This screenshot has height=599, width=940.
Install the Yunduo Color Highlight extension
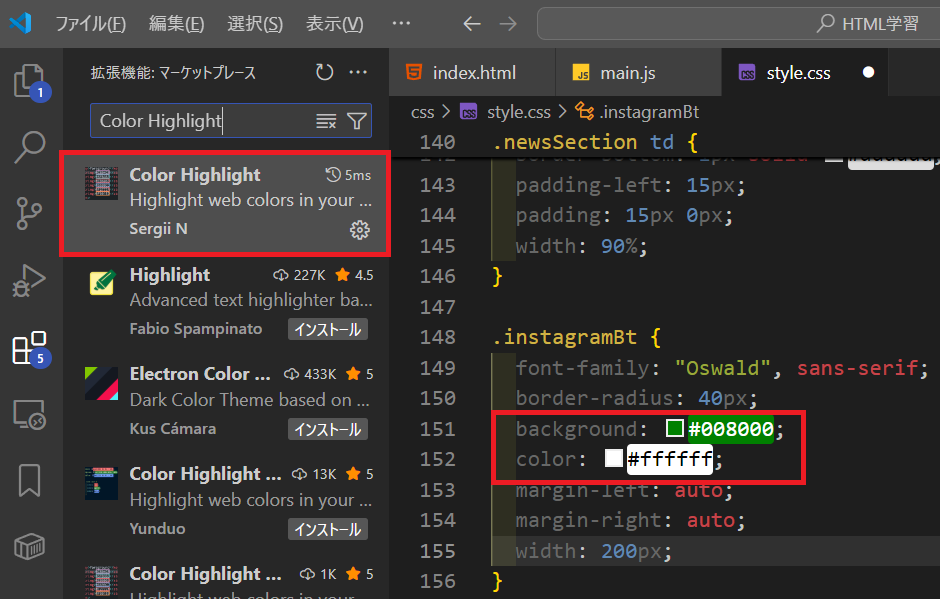click(328, 529)
